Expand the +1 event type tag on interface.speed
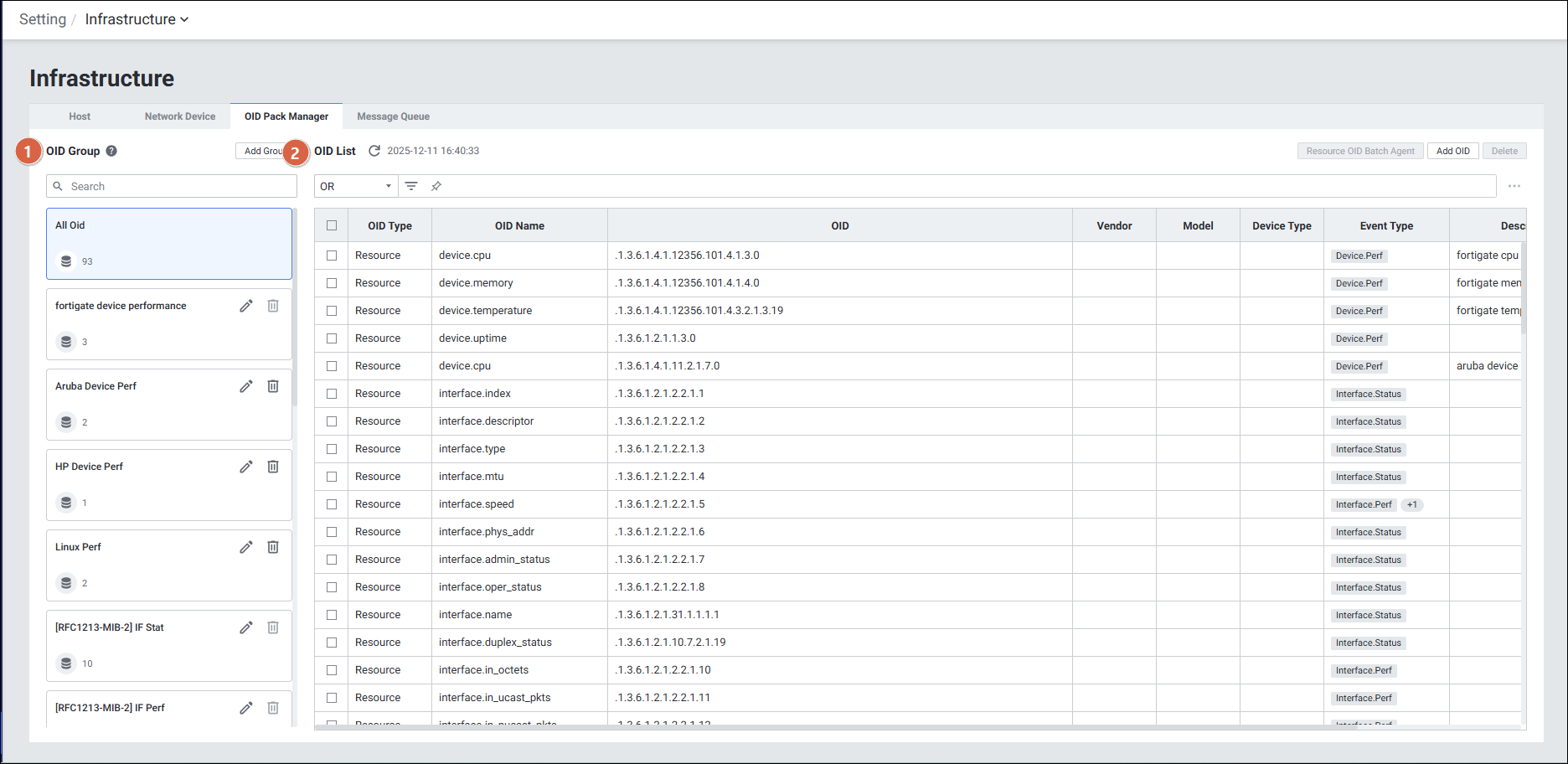1568x764 pixels. [1412, 504]
